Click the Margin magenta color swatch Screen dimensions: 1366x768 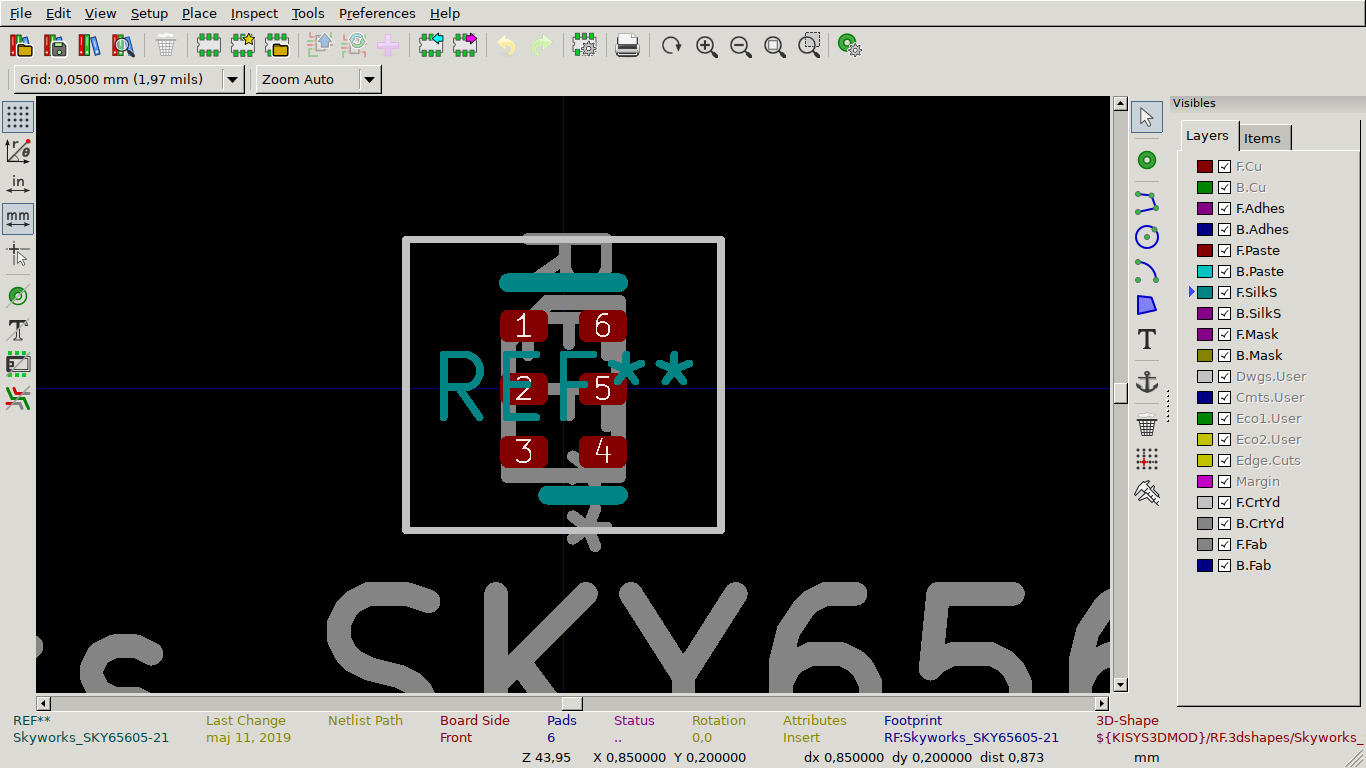click(1205, 481)
